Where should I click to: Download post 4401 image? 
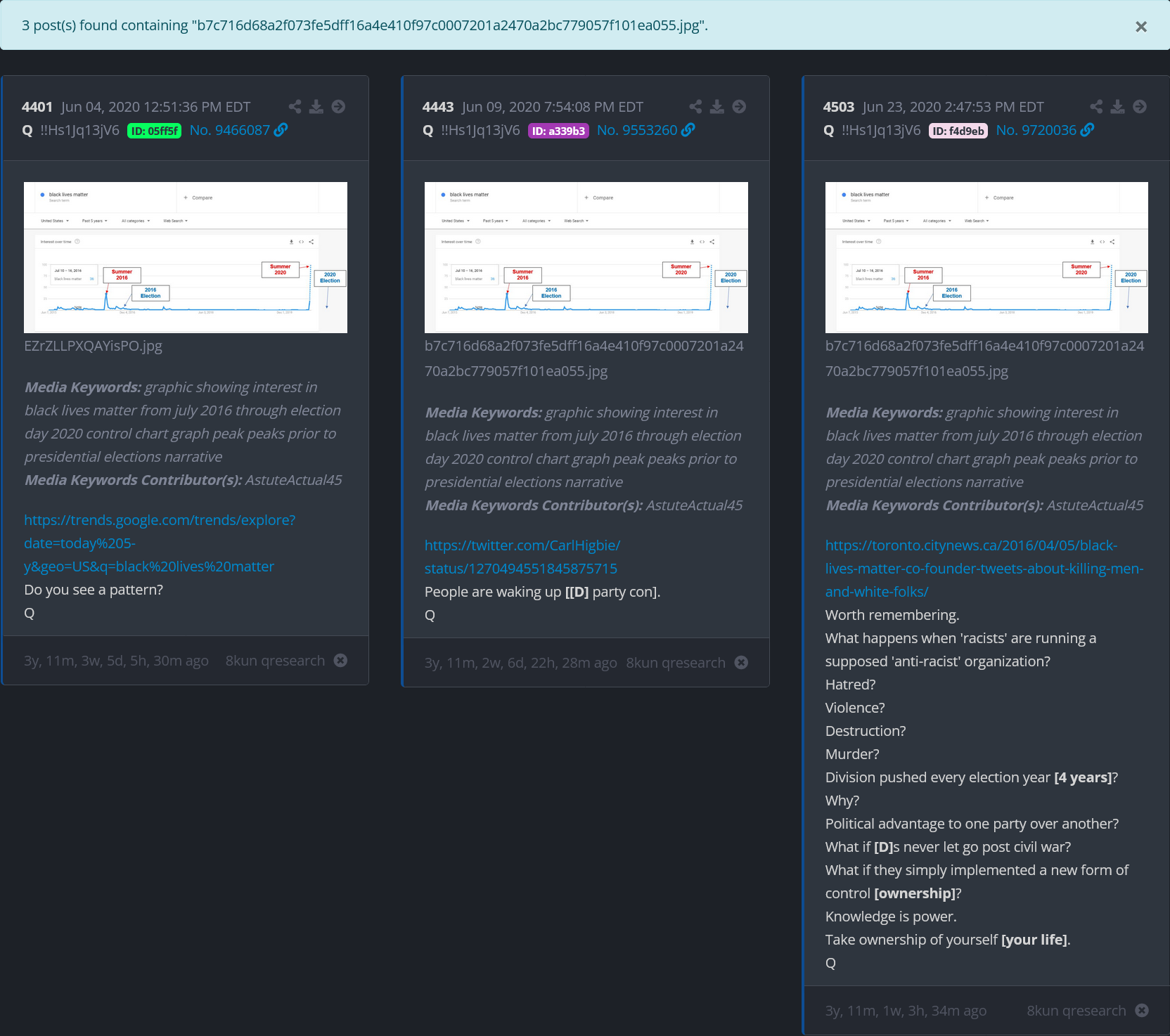pos(316,107)
